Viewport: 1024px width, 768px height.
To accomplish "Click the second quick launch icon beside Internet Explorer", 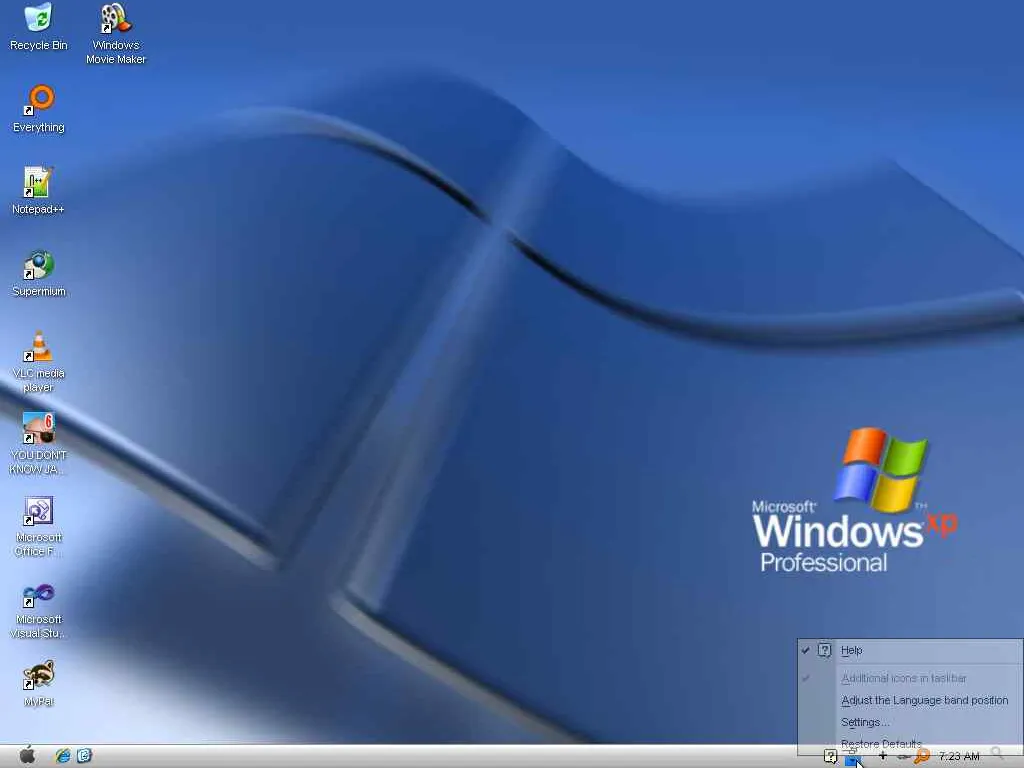I will 84,756.
